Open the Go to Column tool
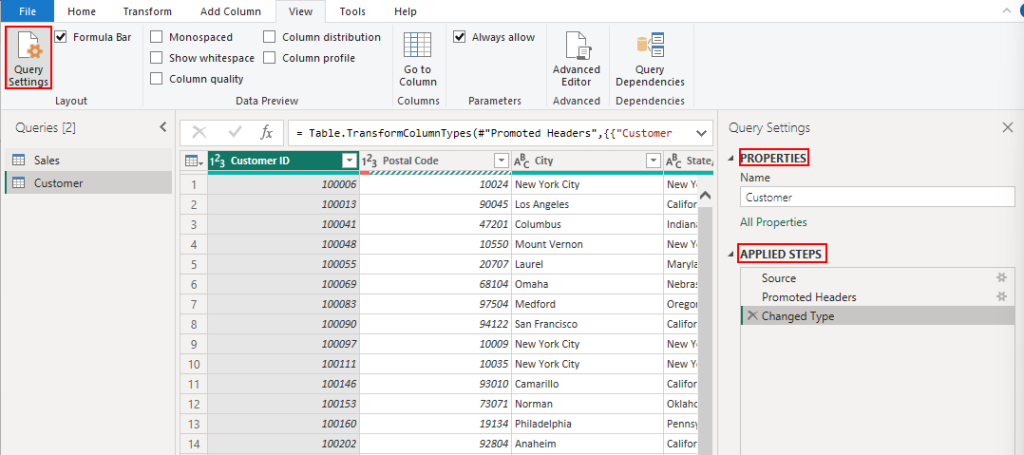The image size is (1024, 455). [x=417, y=59]
